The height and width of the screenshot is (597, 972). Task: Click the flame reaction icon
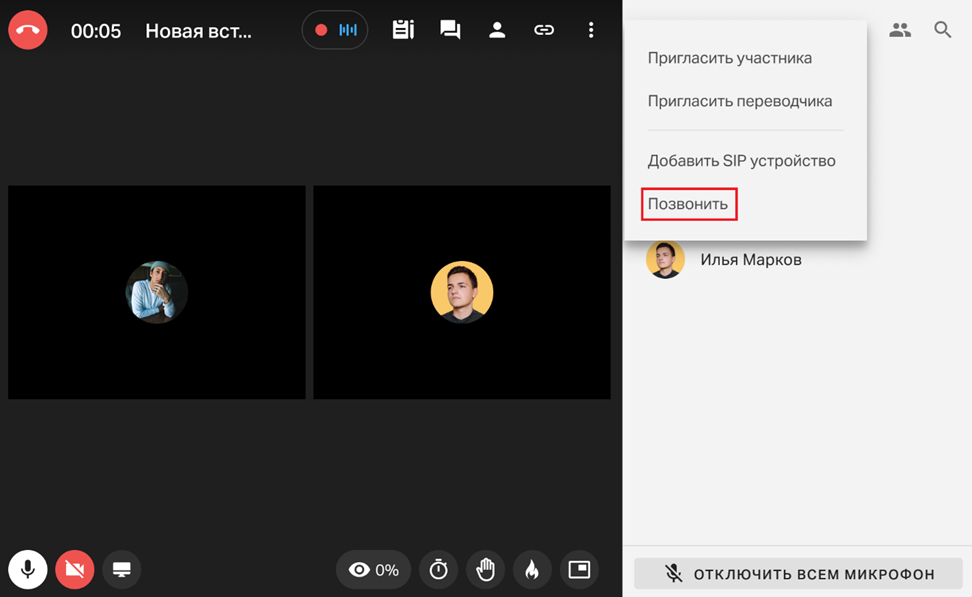coord(532,570)
